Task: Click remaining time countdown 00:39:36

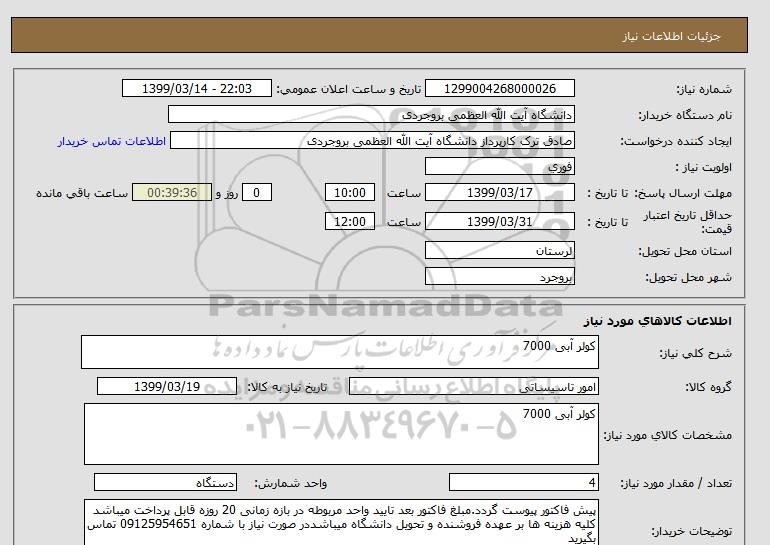Action: pyautogui.click(x=172, y=192)
